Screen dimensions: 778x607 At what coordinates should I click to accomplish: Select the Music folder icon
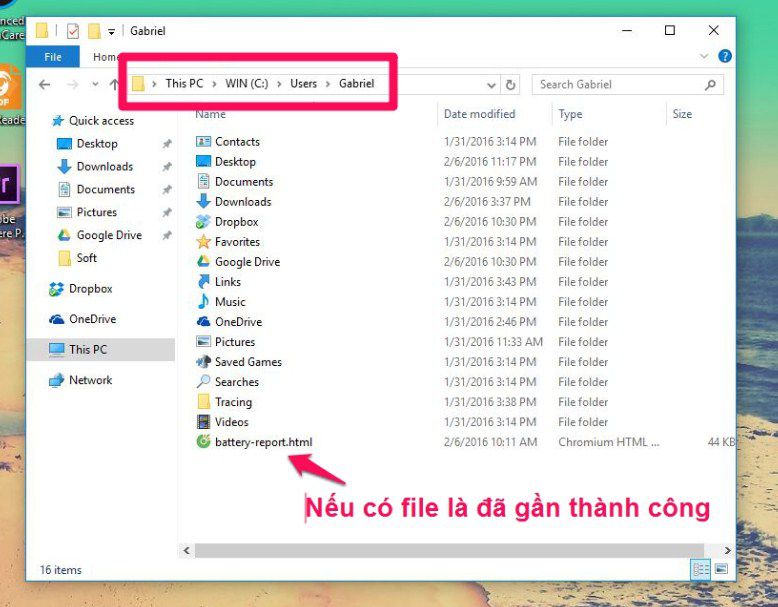204,302
